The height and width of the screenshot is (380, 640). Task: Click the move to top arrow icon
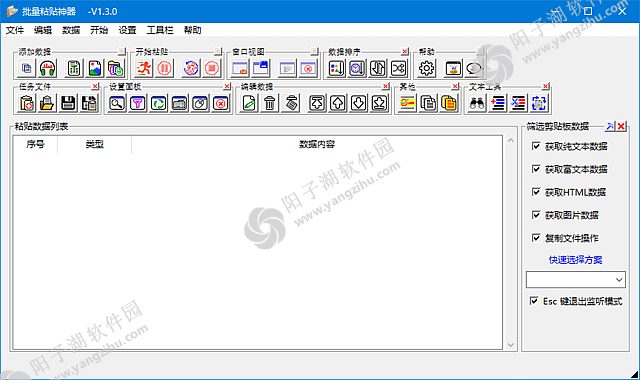pyautogui.click(x=317, y=103)
